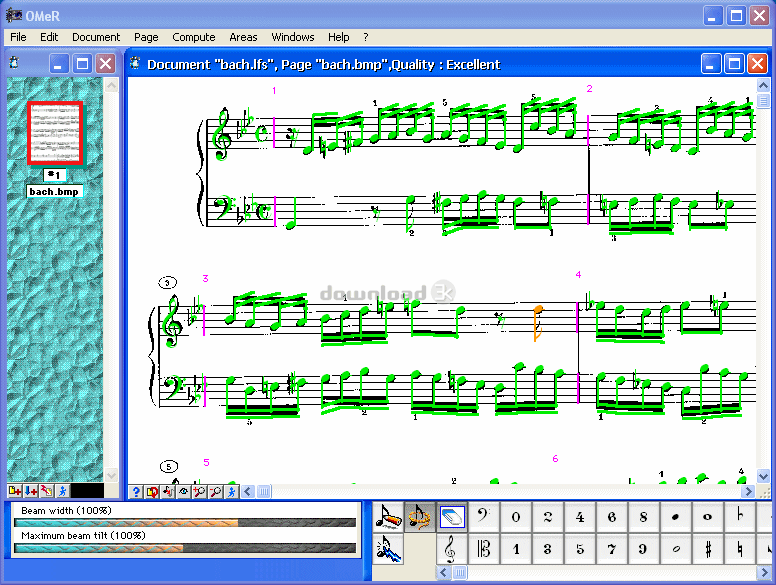Click the bach.bmp file name label

click(x=54, y=192)
